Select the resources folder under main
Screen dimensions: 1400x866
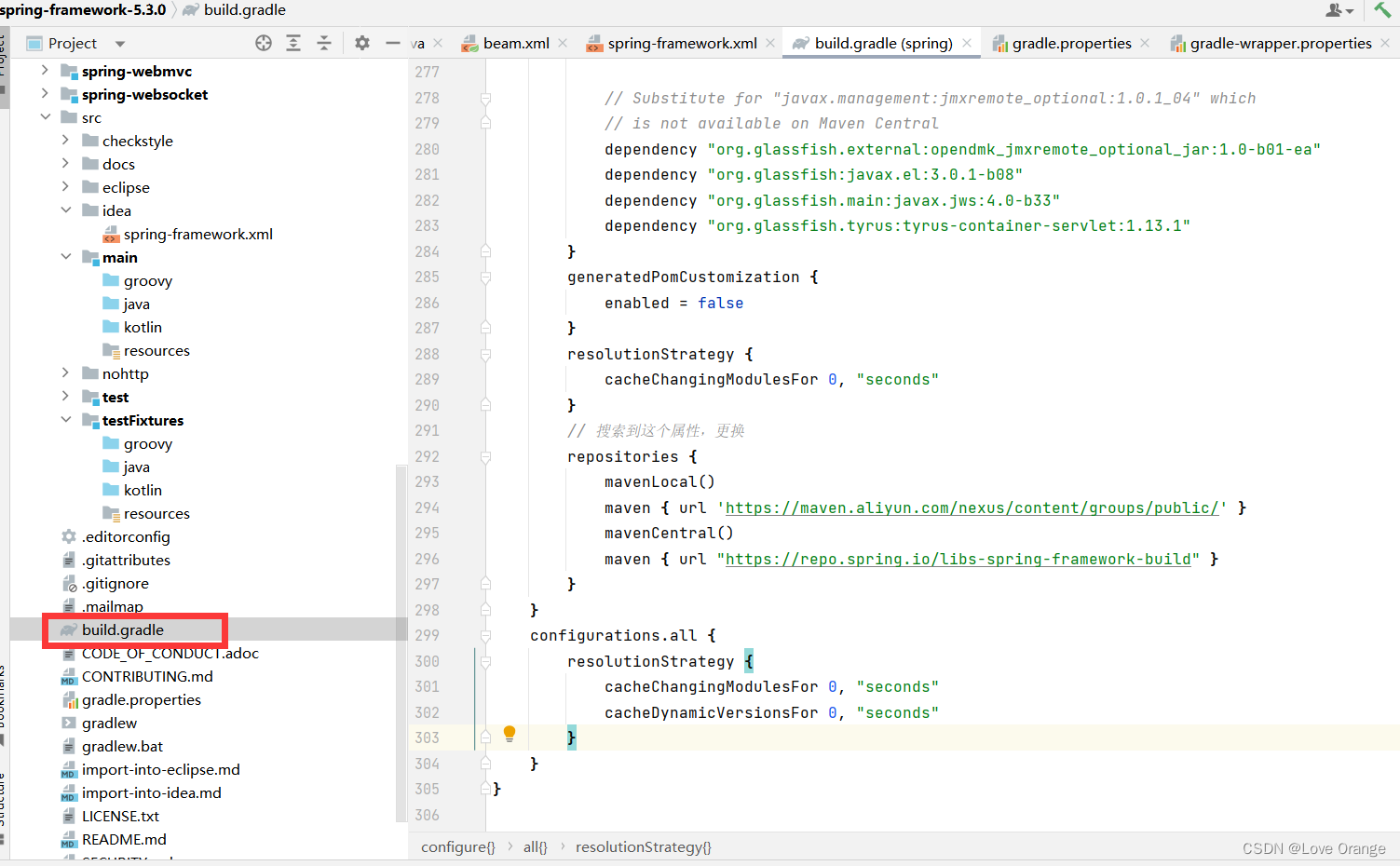(x=156, y=350)
